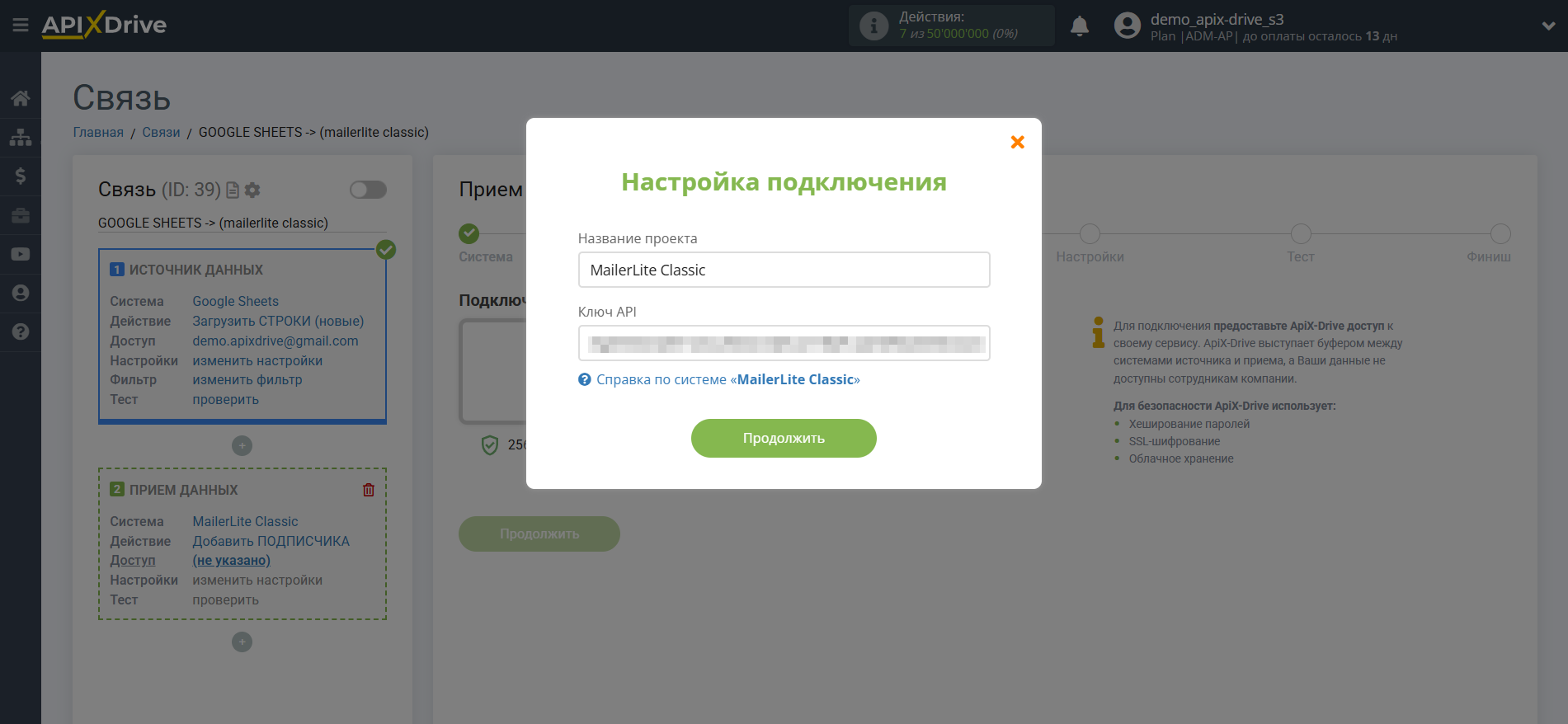Click (не указано) access link
The width and height of the screenshot is (1568, 724).
tap(231, 560)
